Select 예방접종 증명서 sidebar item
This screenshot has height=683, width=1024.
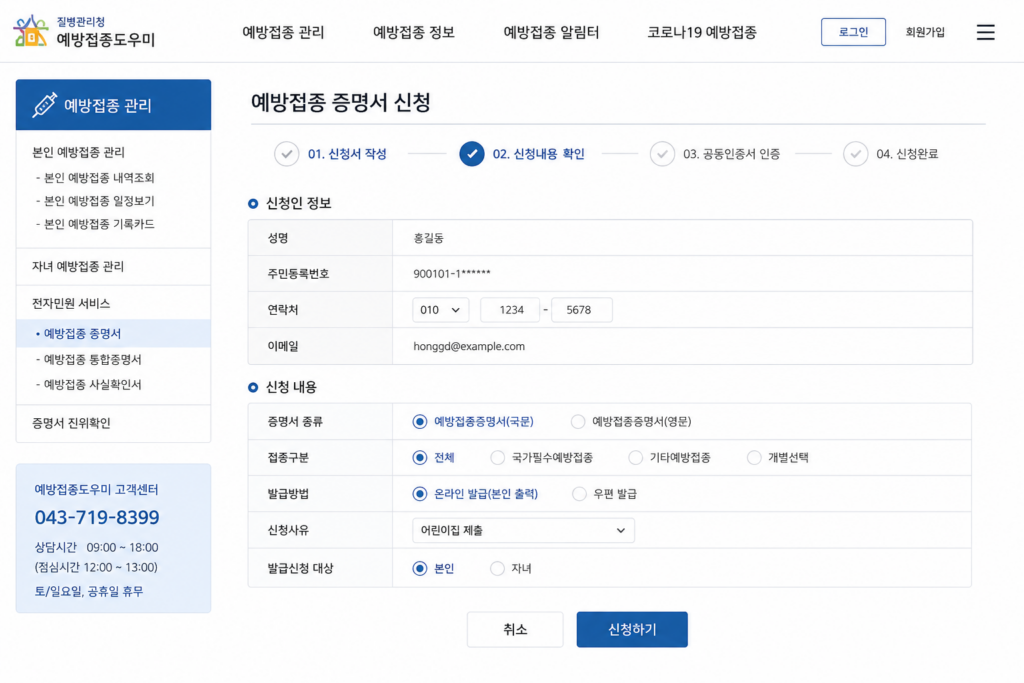114,334
